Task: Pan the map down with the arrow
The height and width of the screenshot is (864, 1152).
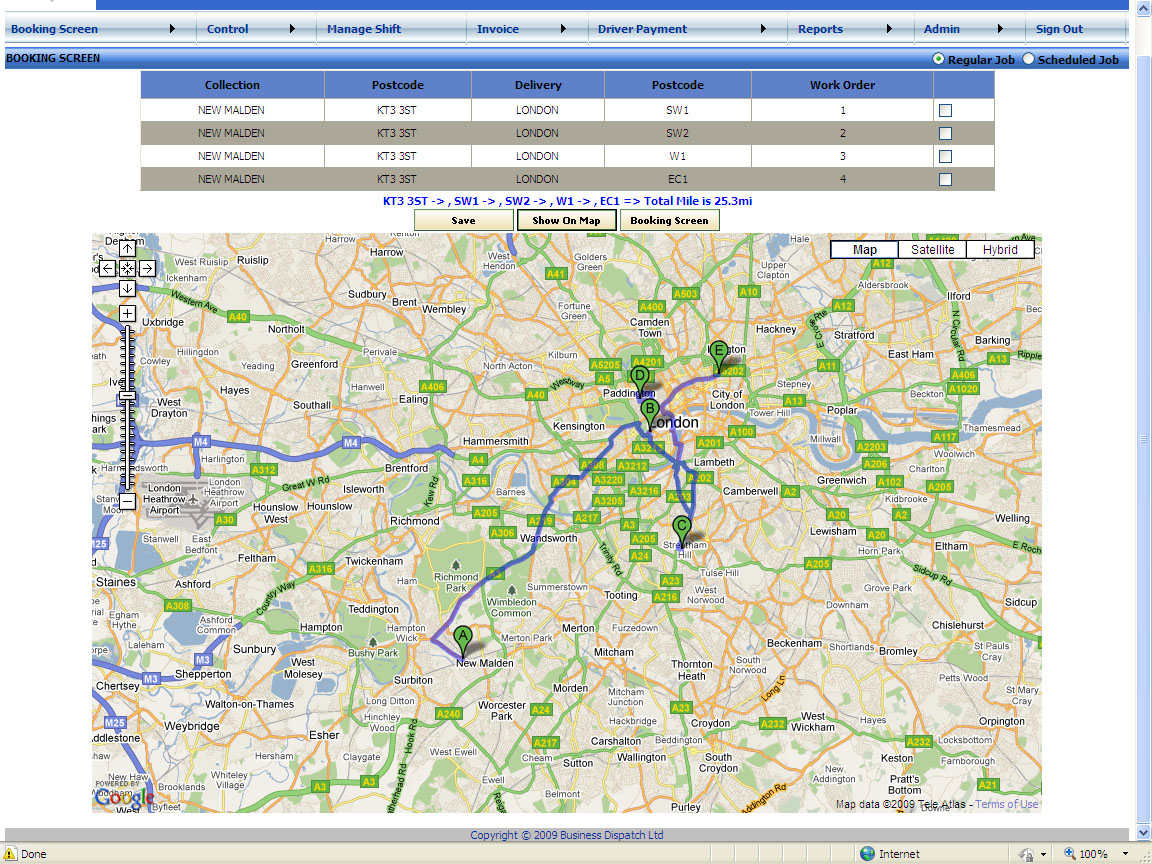Action: 127,288
